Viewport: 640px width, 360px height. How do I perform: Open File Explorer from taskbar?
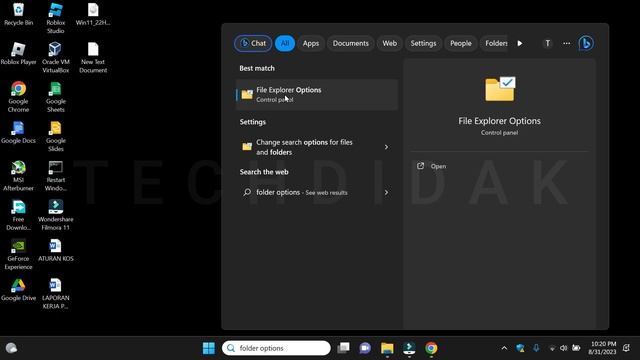387,348
